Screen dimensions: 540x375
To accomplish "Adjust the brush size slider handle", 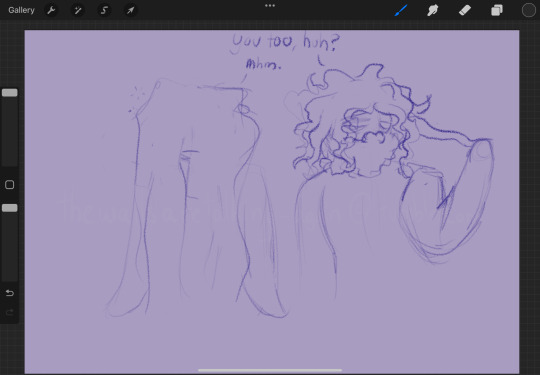I will [10, 92].
